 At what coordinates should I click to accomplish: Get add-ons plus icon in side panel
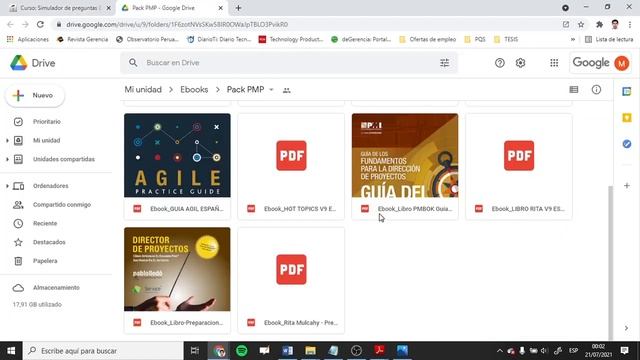click(x=627, y=186)
